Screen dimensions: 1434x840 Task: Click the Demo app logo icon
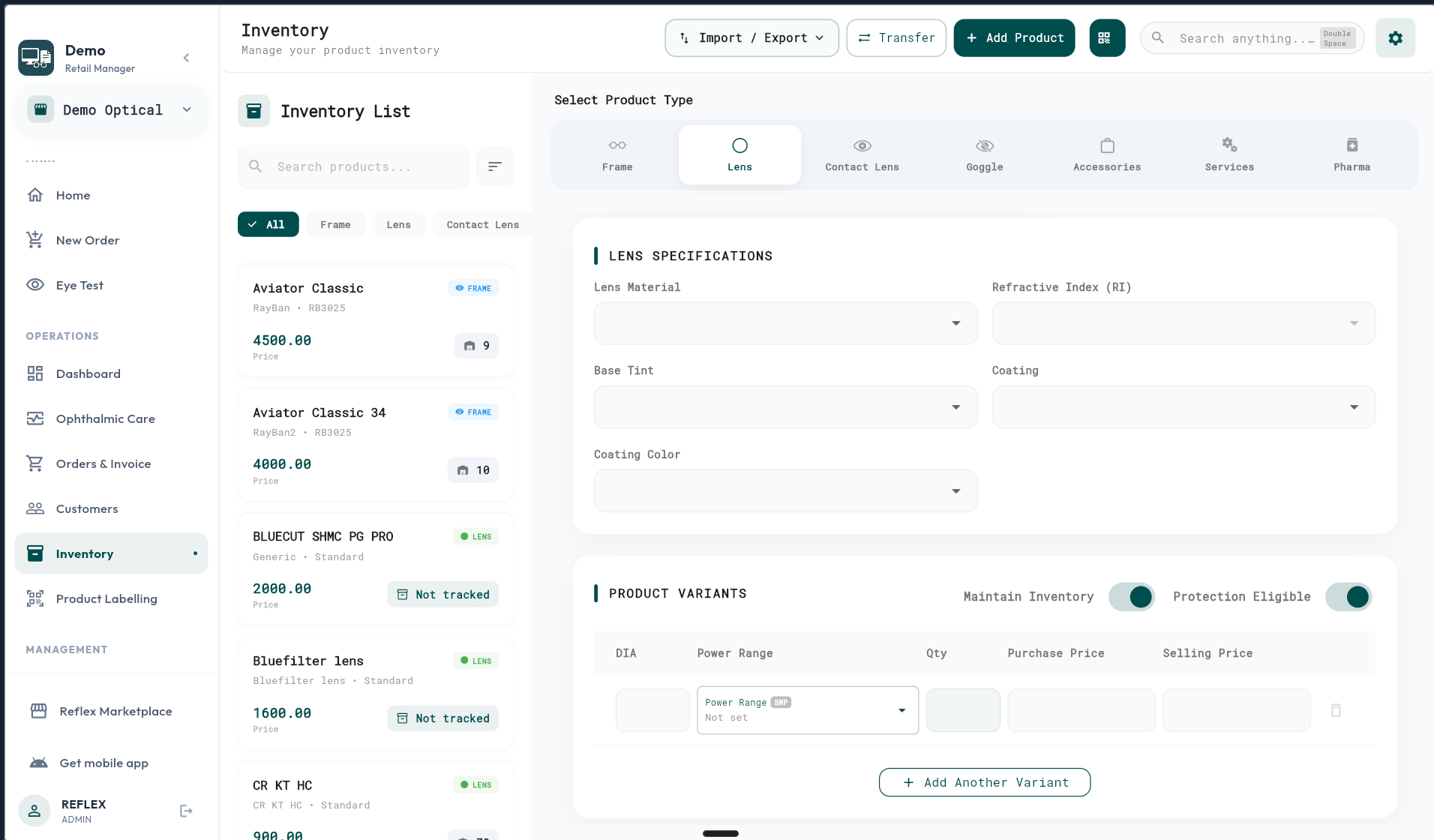click(36, 58)
